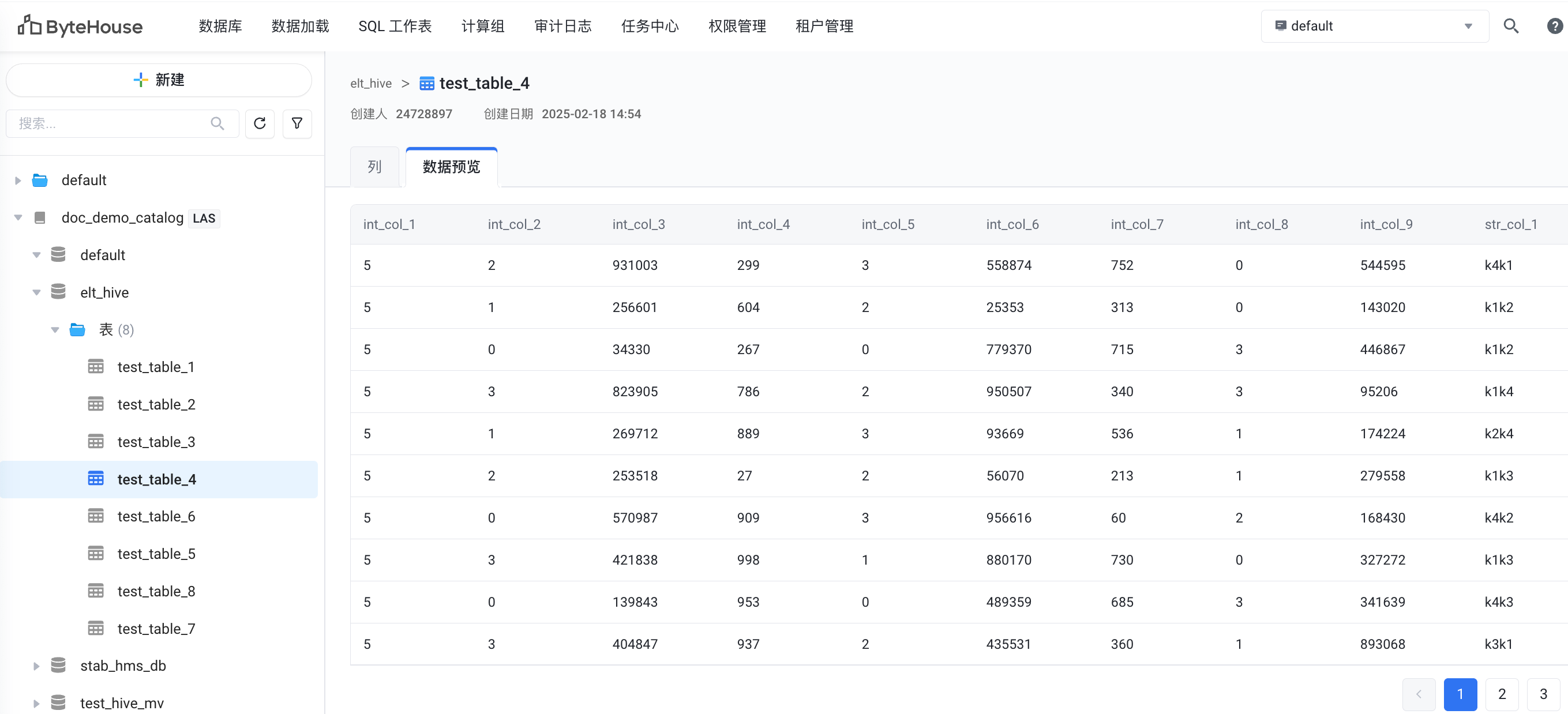The height and width of the screenshot is (714, 1568).
Task: Go to pagination page 3
Action: pyautogui.click(x=1543, y=694)
